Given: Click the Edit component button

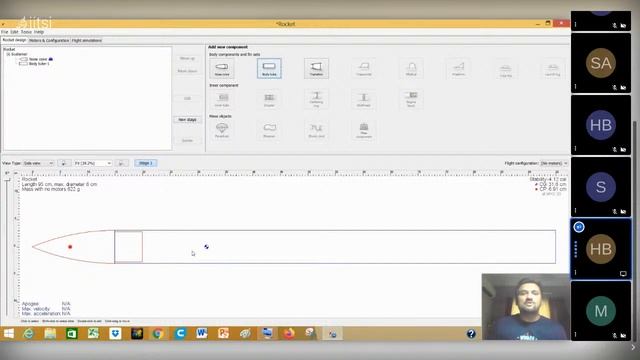Looking at the screenshot, I should point(187,98).
